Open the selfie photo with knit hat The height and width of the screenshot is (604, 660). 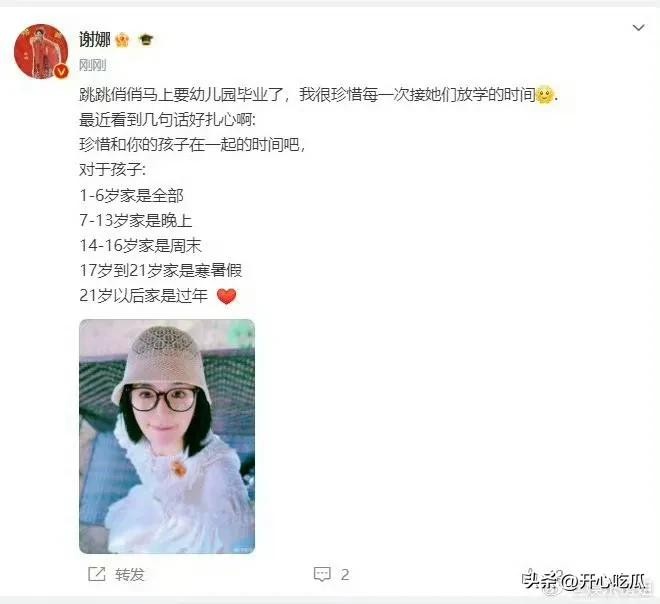167,436
